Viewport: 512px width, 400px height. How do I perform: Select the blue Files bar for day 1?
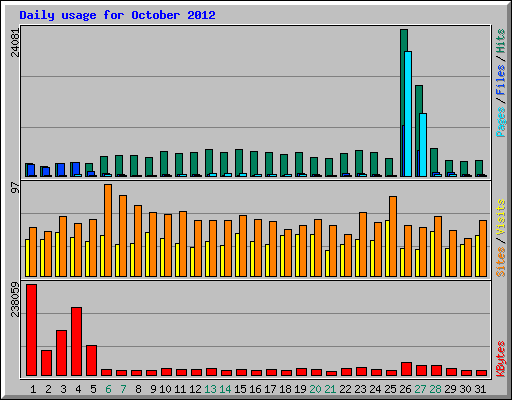31,170
